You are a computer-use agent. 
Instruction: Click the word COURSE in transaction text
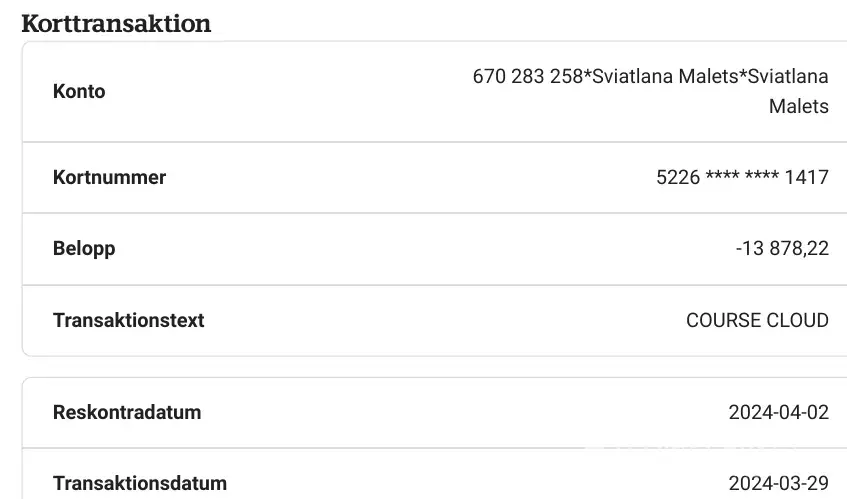[723, 320]
